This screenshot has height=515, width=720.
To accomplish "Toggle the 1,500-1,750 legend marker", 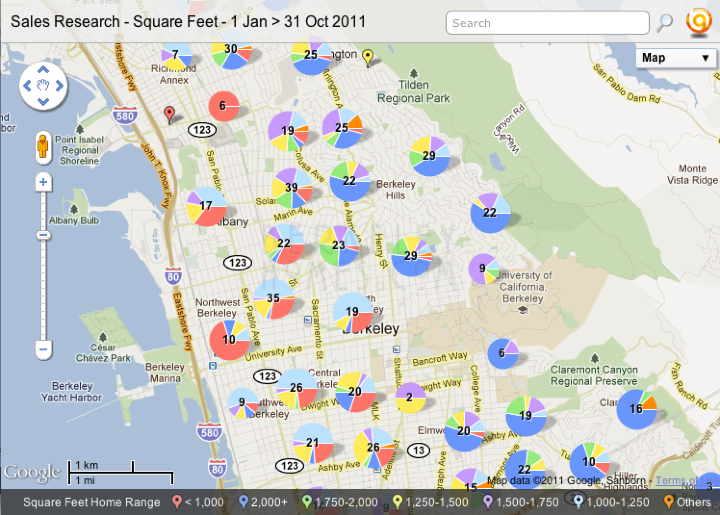I will tap(488, 502).
